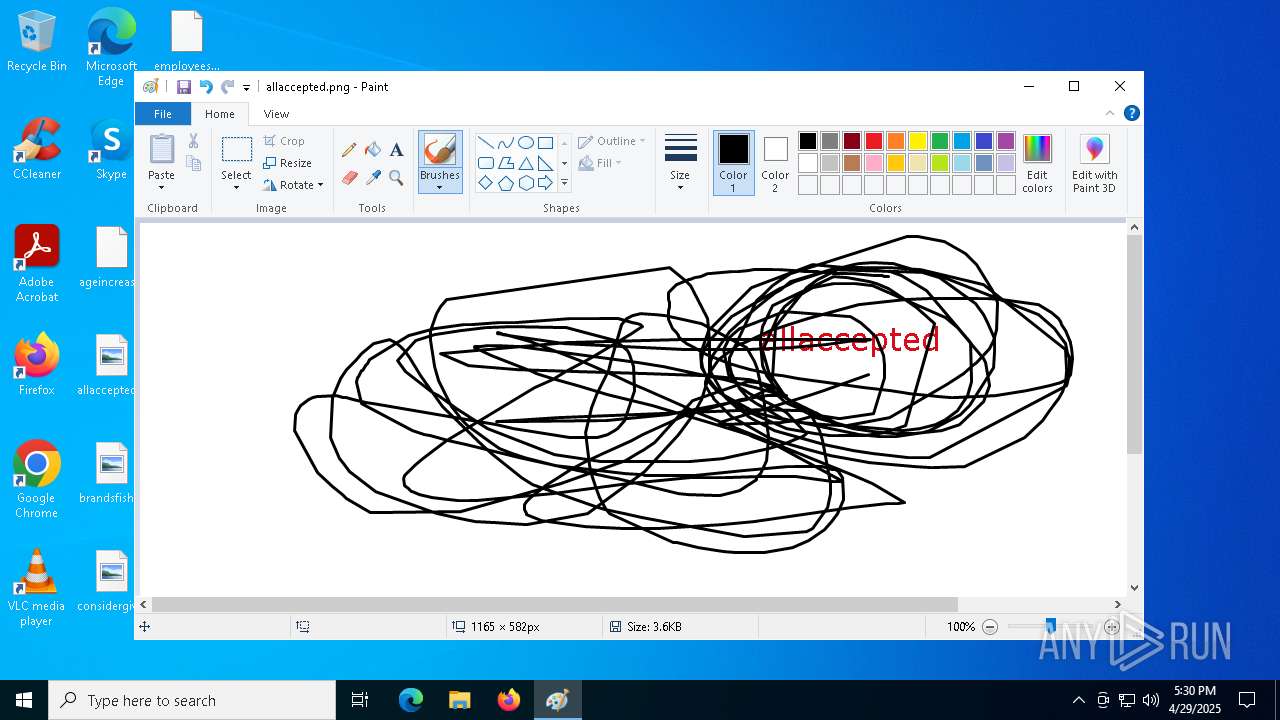
Task: Choose the Pentagon shape
Action: point(505,183)
